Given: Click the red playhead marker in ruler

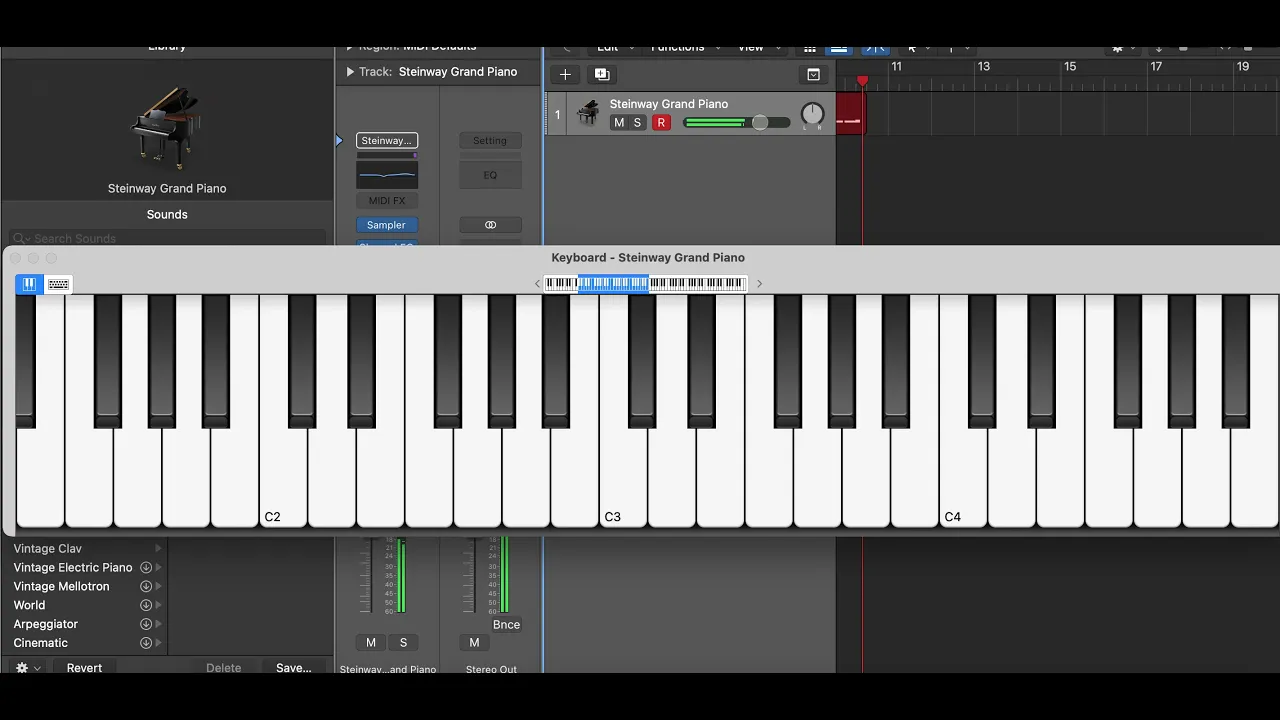Looking at the screenshot, I should (863, 81).
